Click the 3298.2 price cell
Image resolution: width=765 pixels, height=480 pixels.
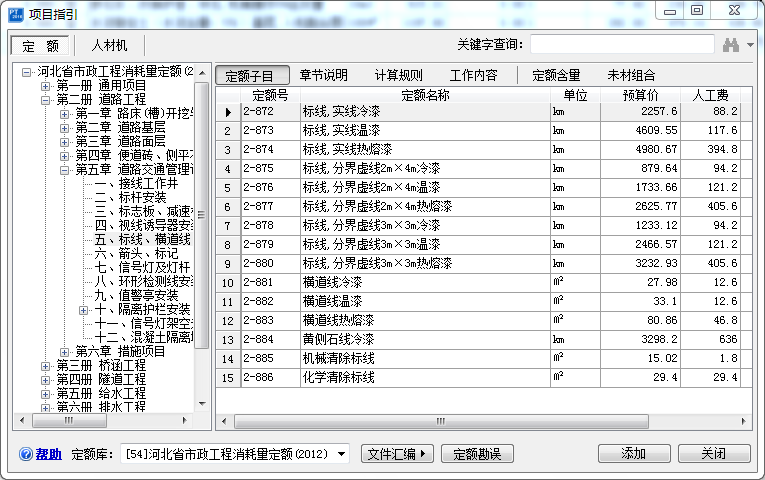coord(640,340)
